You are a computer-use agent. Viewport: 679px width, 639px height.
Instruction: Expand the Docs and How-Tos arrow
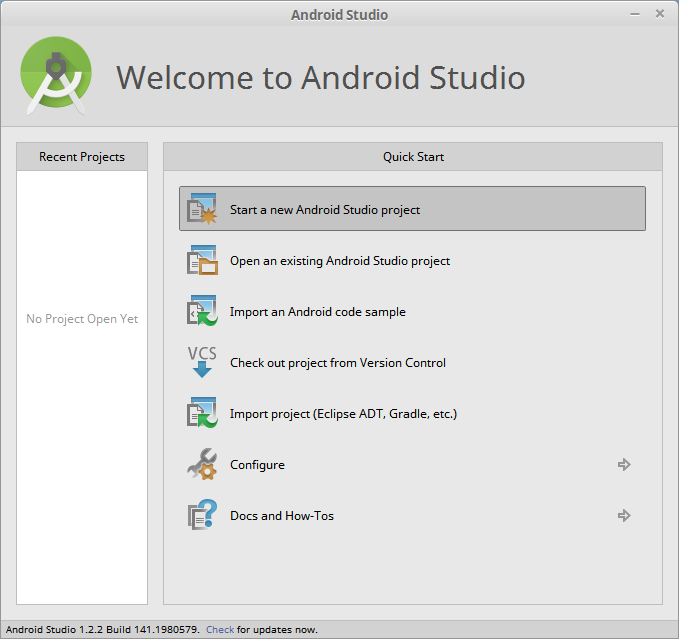(624, 516)
